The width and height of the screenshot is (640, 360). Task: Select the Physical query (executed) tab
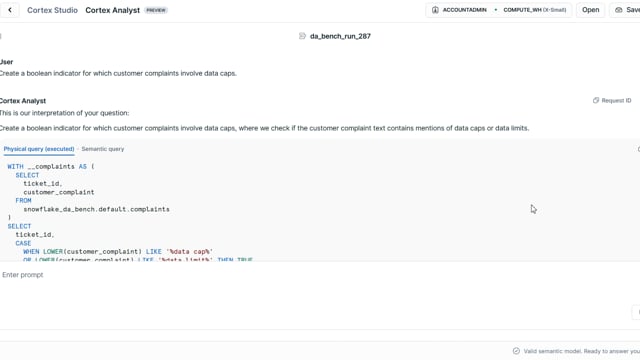(39, 149)
